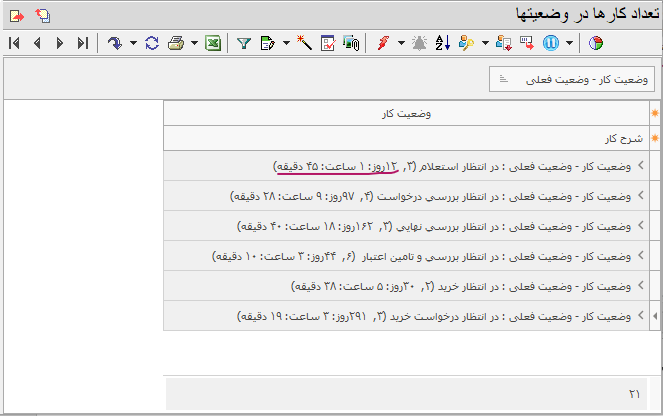
Task: Open the filter funnel tool
Action: (243, 43)
